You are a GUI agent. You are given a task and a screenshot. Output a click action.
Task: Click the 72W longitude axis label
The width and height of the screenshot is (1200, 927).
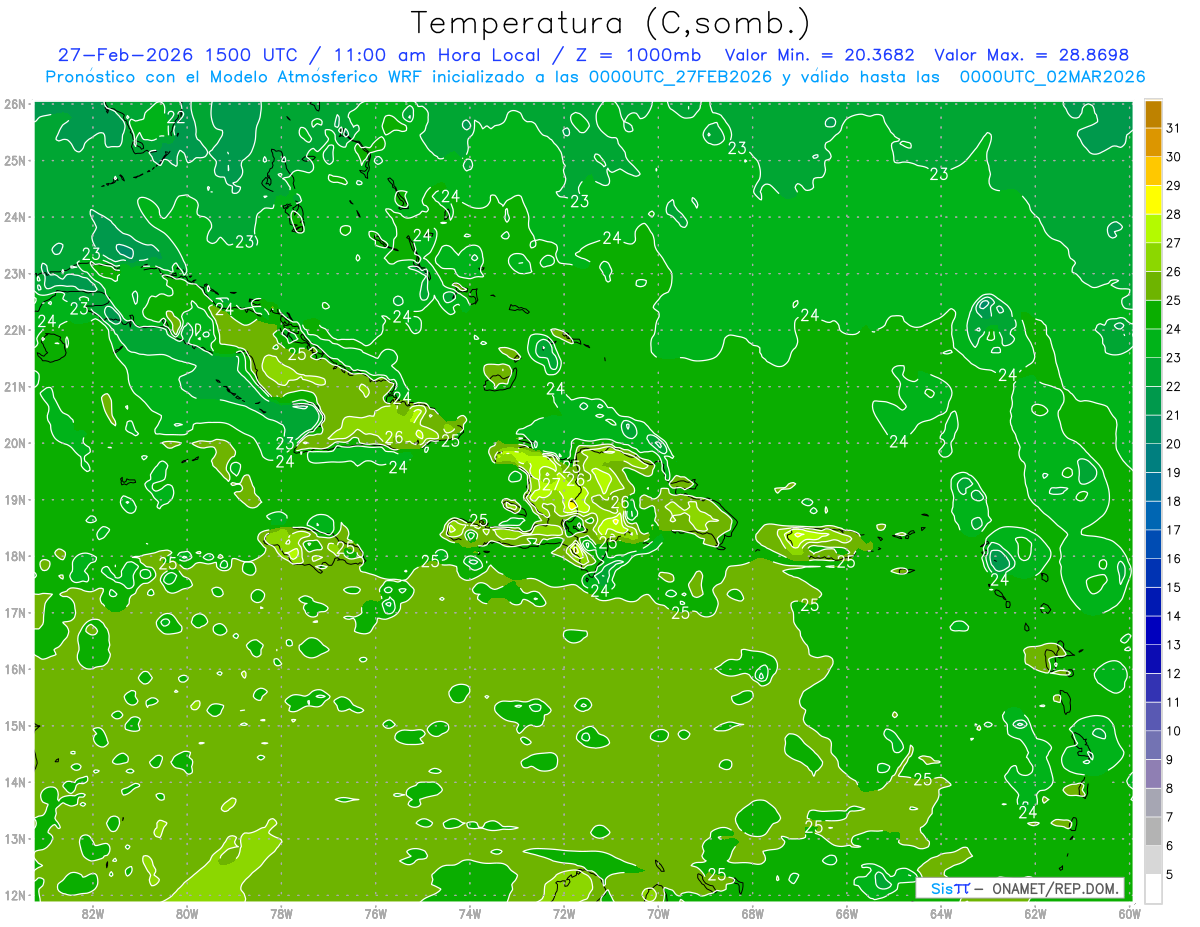tap(564, 913)
